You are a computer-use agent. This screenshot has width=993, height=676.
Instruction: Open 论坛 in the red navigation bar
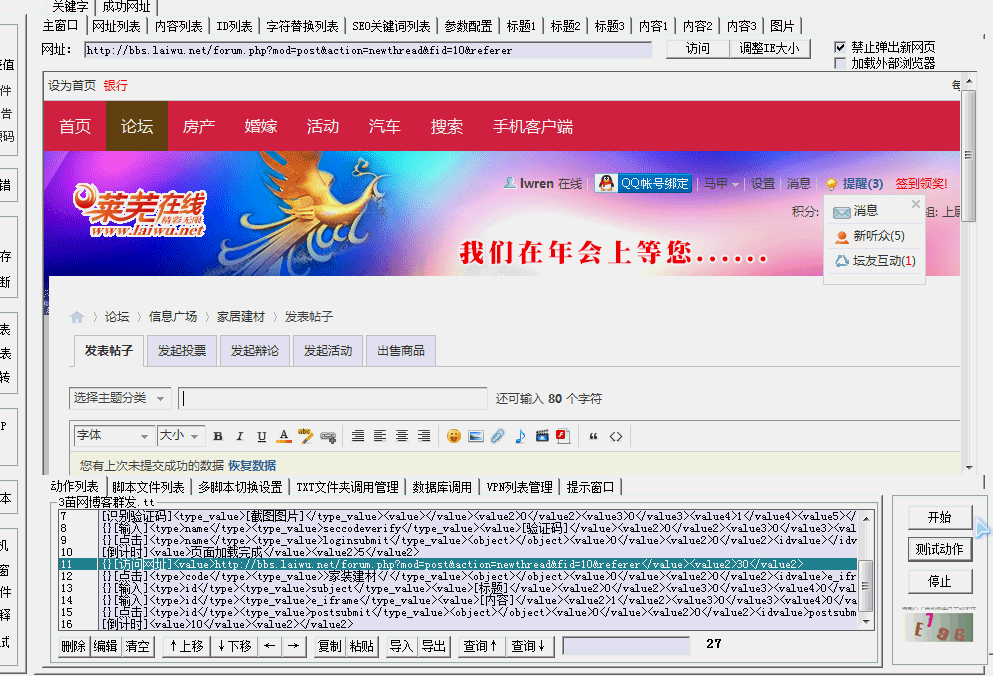[x=137, y=126]
